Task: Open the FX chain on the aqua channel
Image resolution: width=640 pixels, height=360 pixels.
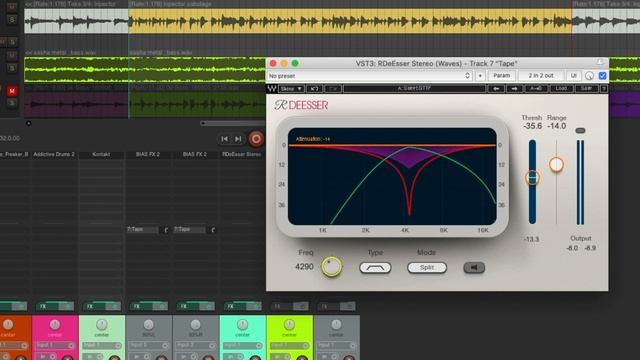Action: [234, 306]
